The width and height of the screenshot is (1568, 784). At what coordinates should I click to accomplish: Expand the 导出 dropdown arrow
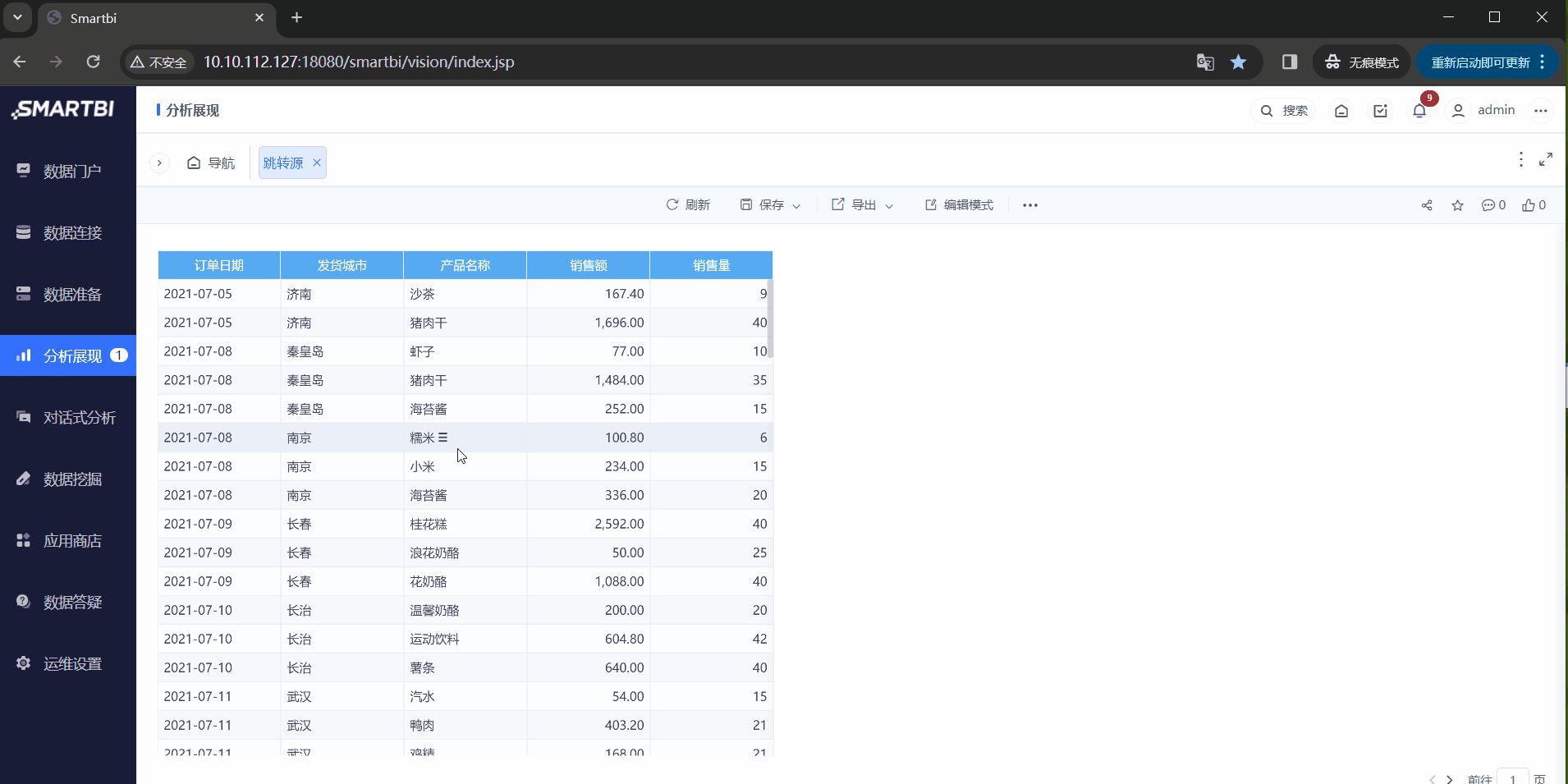889,206
